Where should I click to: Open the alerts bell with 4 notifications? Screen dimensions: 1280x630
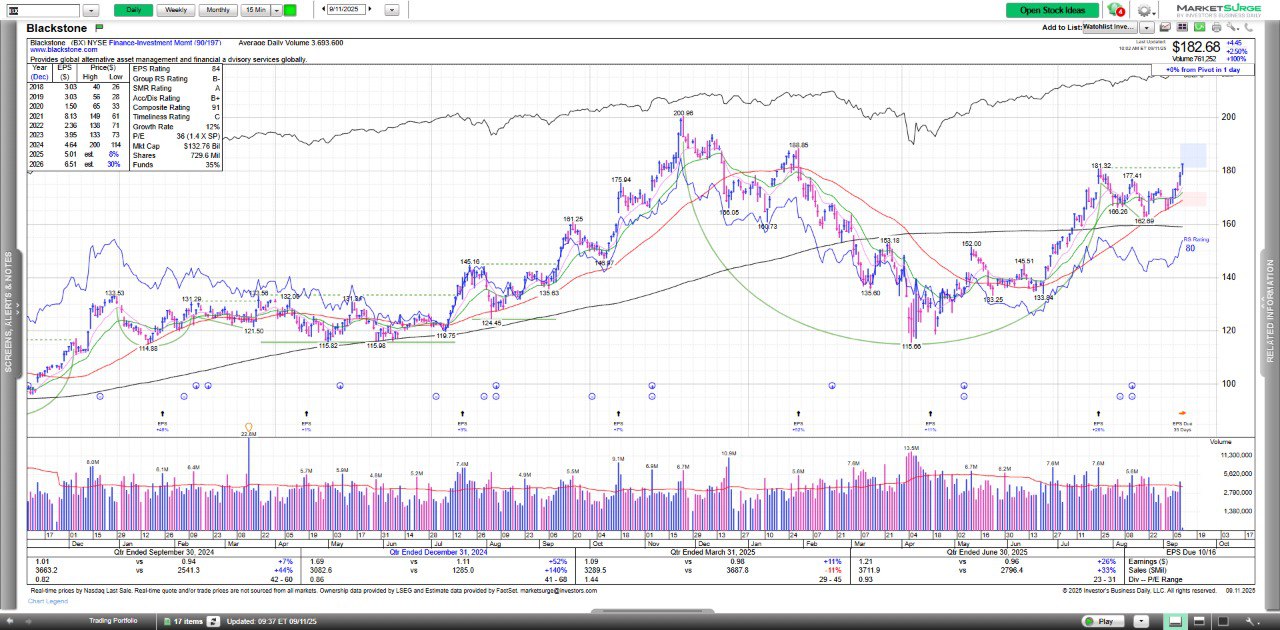tap(1118, 10)
